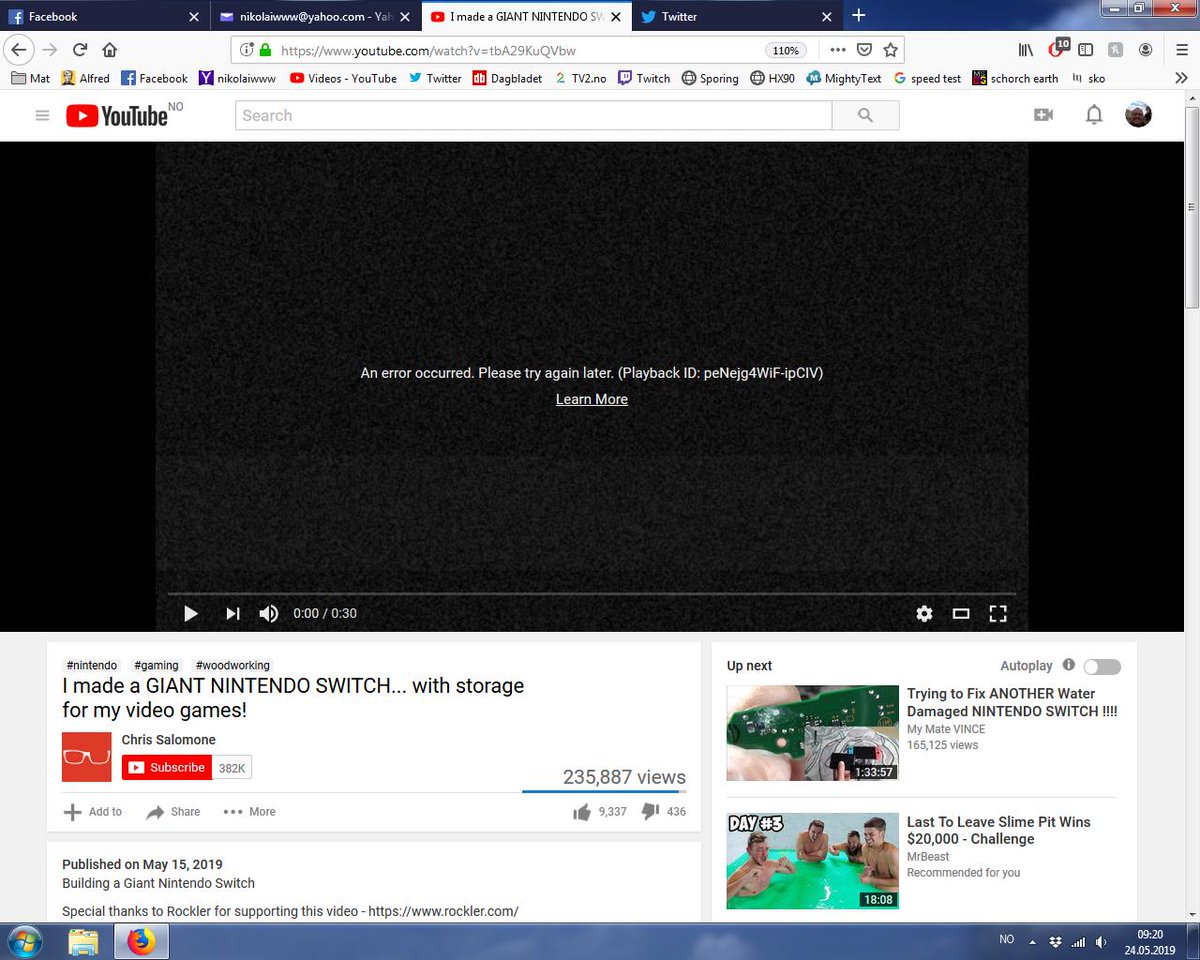Click Firefox back navigation arrow

point(18,50)
